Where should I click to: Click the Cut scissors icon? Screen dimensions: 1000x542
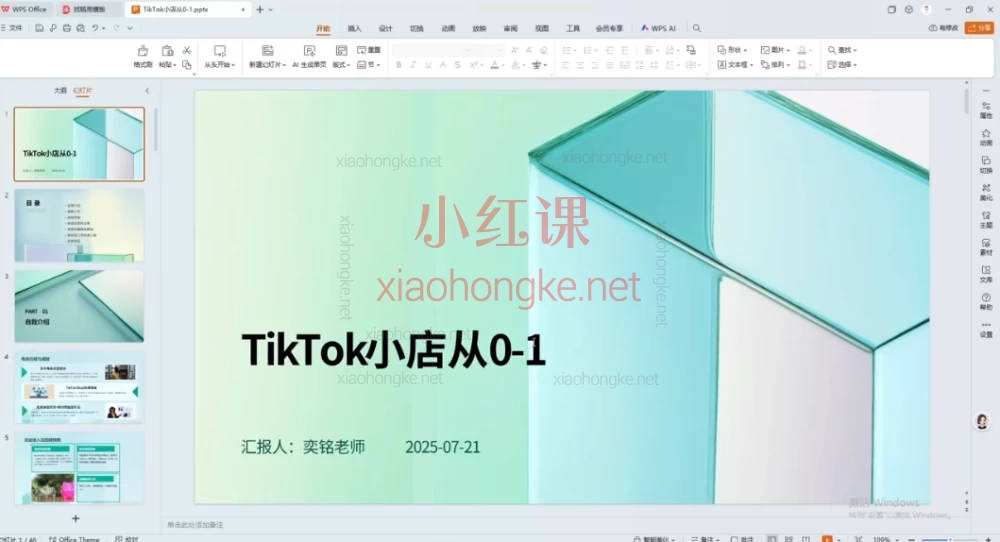tap(187, 50)
